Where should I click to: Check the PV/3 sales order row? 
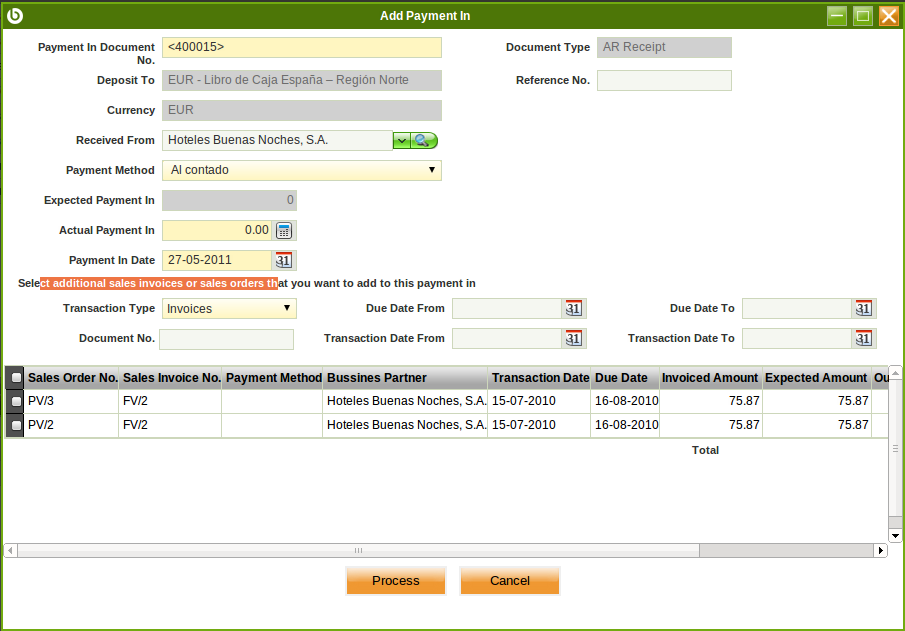tap(15, 401)
